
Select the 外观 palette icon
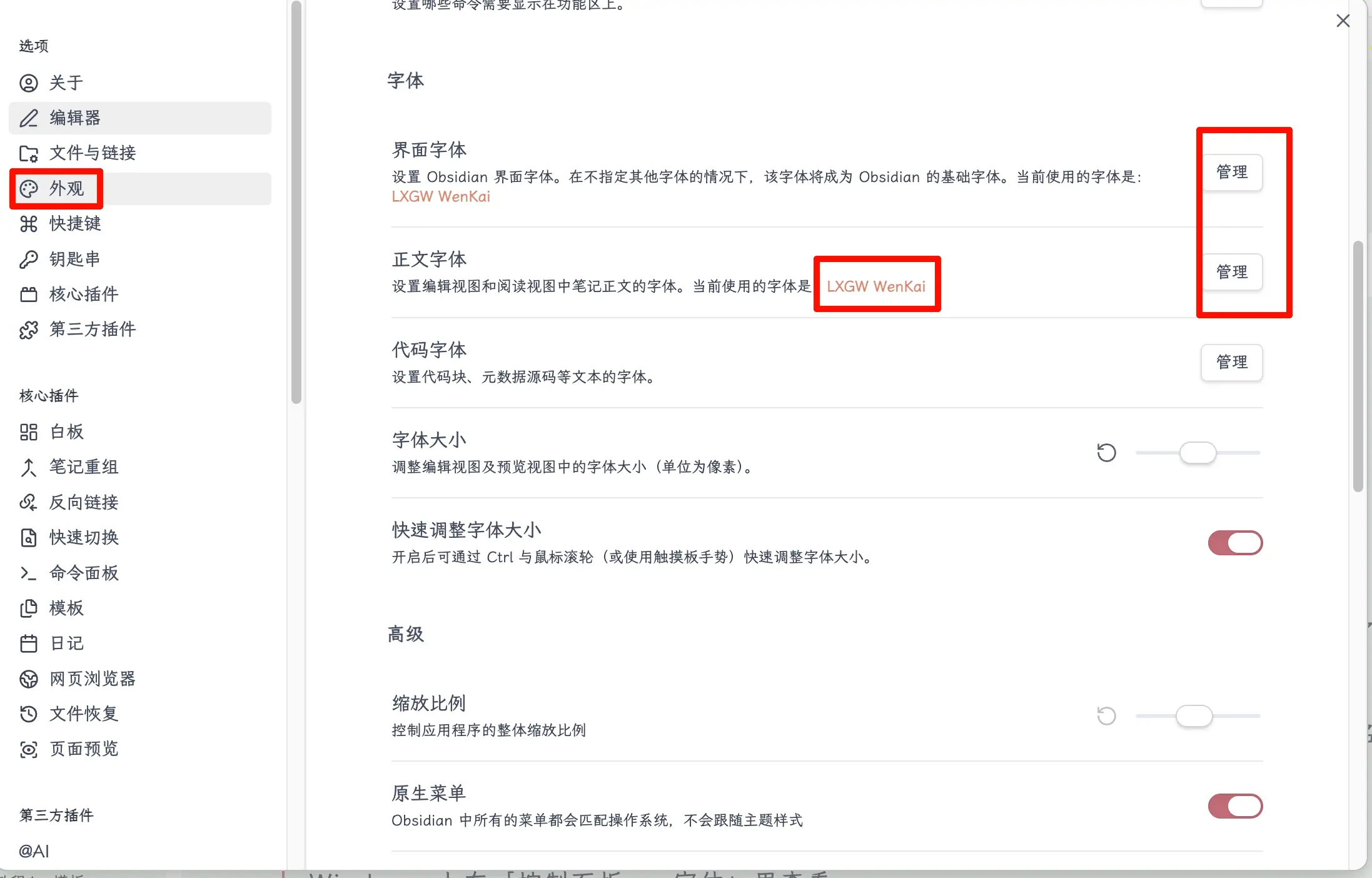pos(29,188)
